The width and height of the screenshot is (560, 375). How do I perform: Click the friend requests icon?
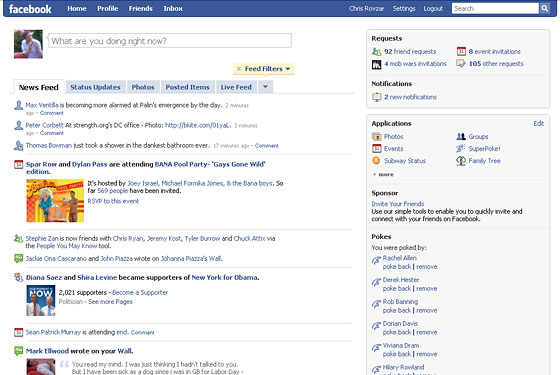376,52
